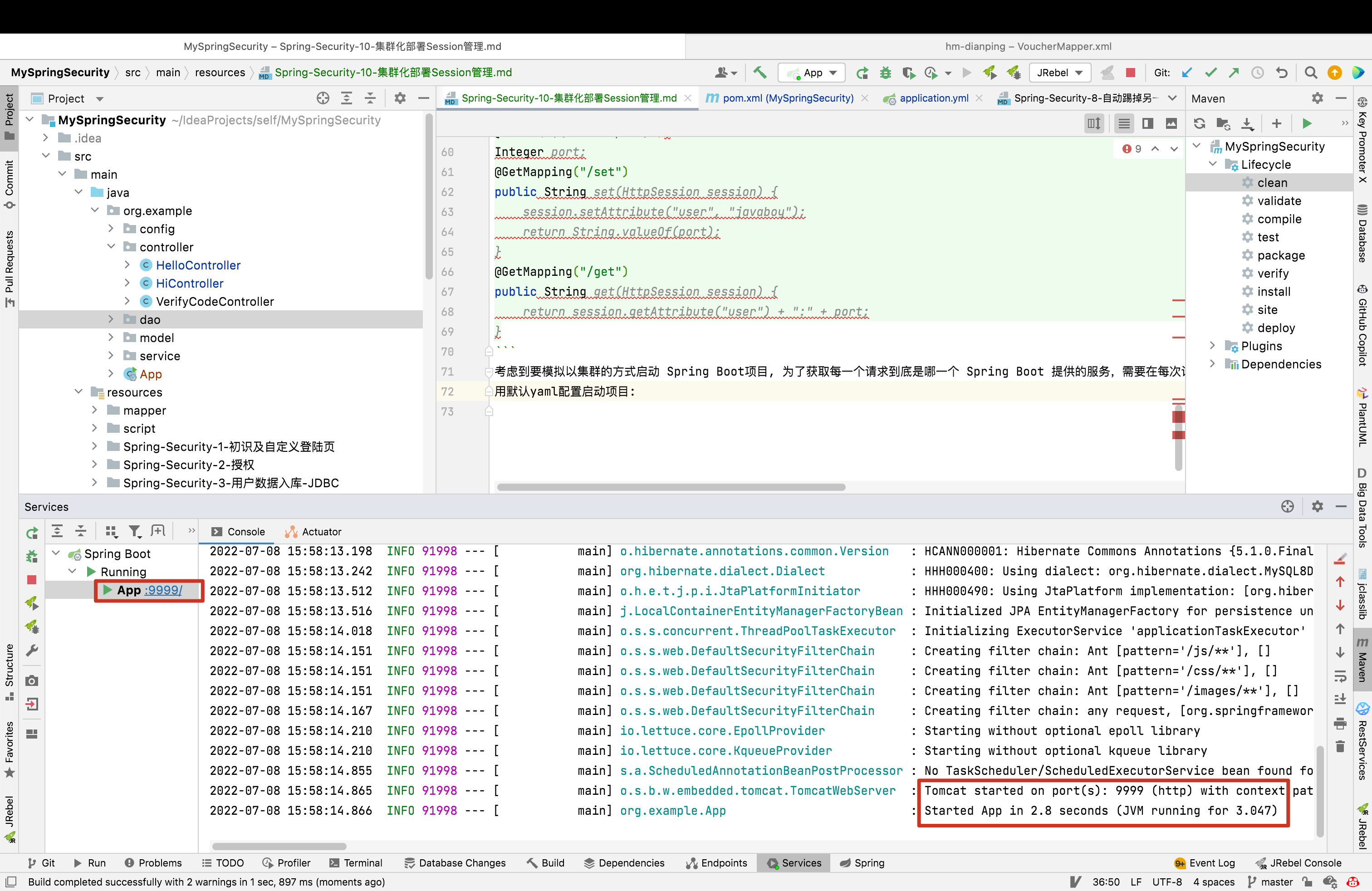Open the :9999/ link next to App
The height and width of the screenshot is (891, 1372).
point(164,590)
